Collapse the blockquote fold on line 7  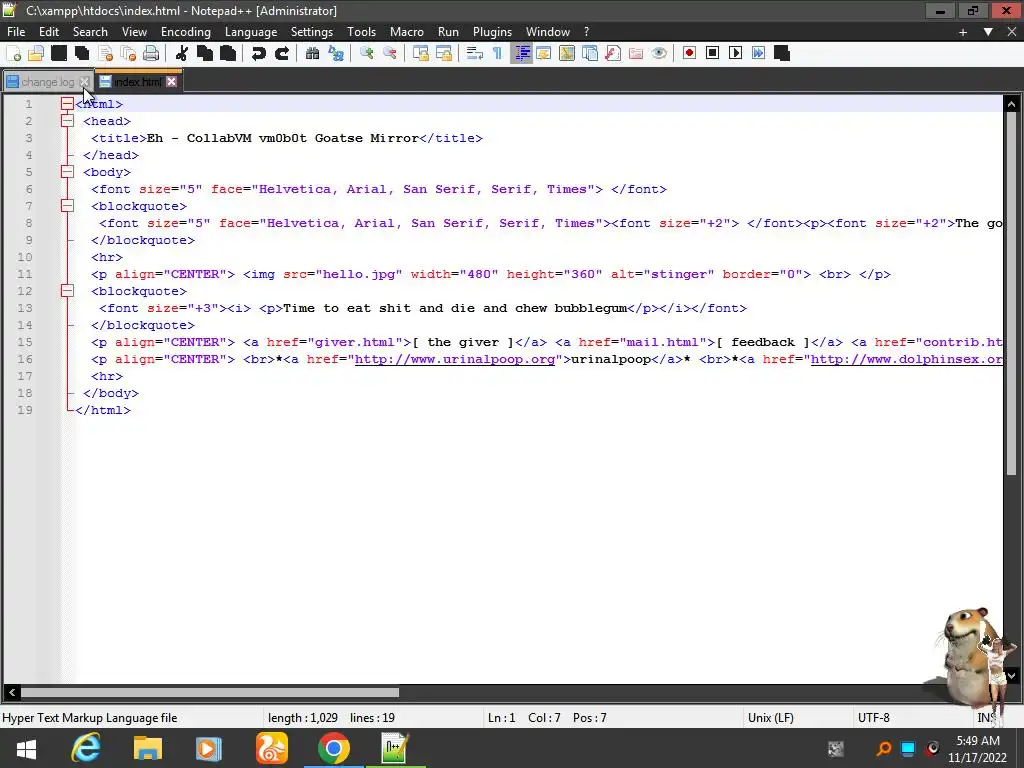coord(67,206)
